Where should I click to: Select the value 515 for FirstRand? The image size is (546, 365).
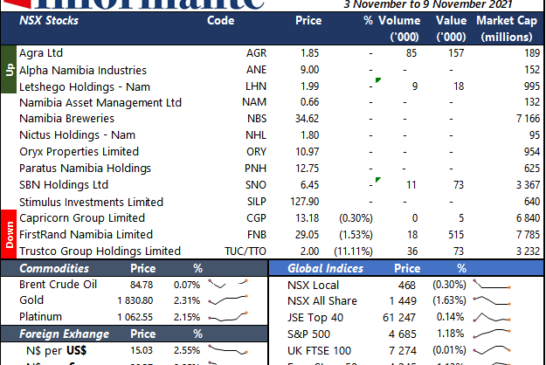(x=456, y=234)
